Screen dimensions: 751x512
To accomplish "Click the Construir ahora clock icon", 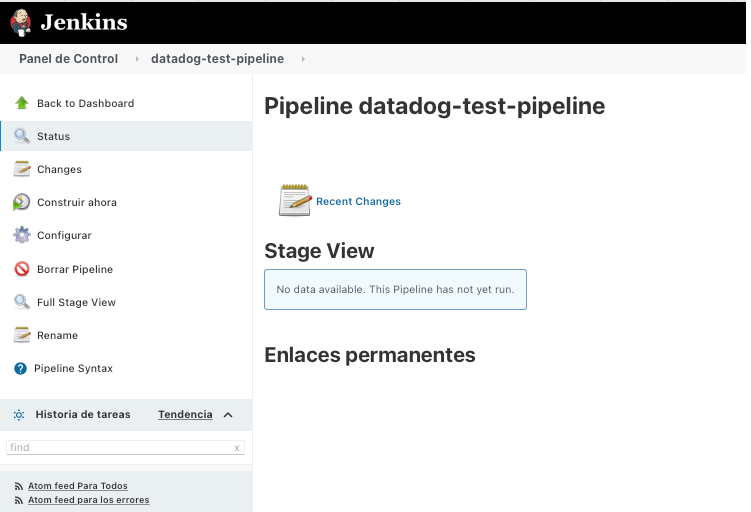I will [22, 202].
